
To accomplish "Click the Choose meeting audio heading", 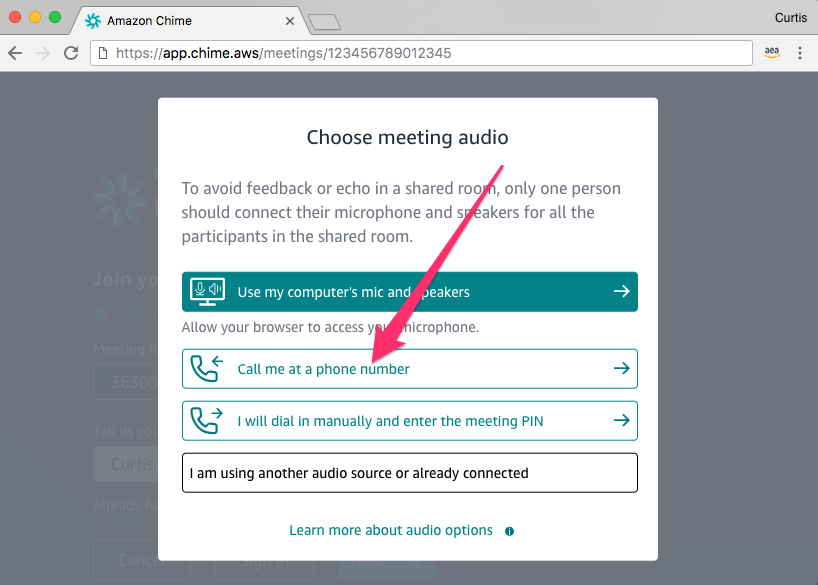I will click(407, 137).
